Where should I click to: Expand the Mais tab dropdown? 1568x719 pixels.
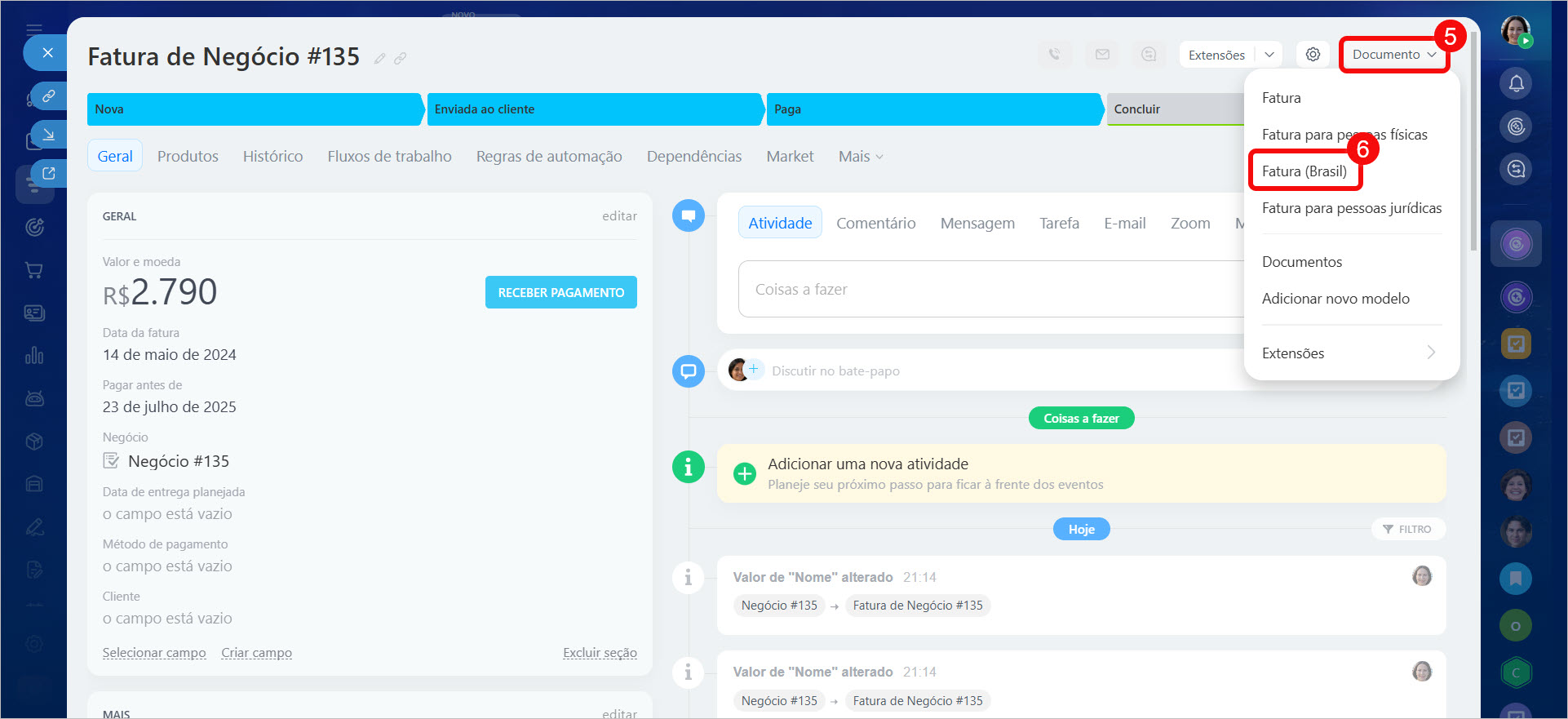coord(861,157)
